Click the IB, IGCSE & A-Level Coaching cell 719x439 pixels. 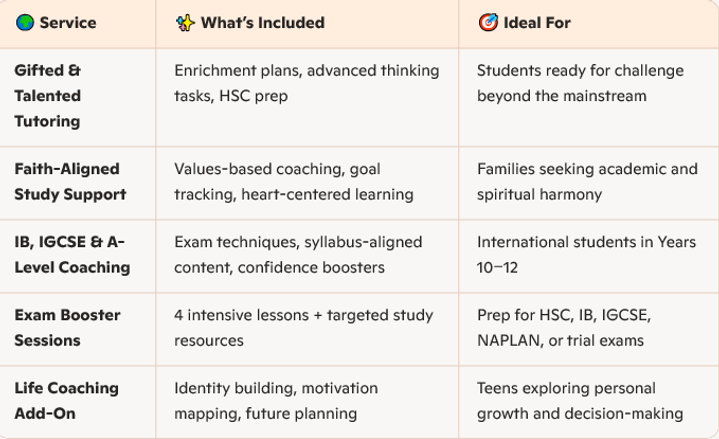(x=78, y=256)
